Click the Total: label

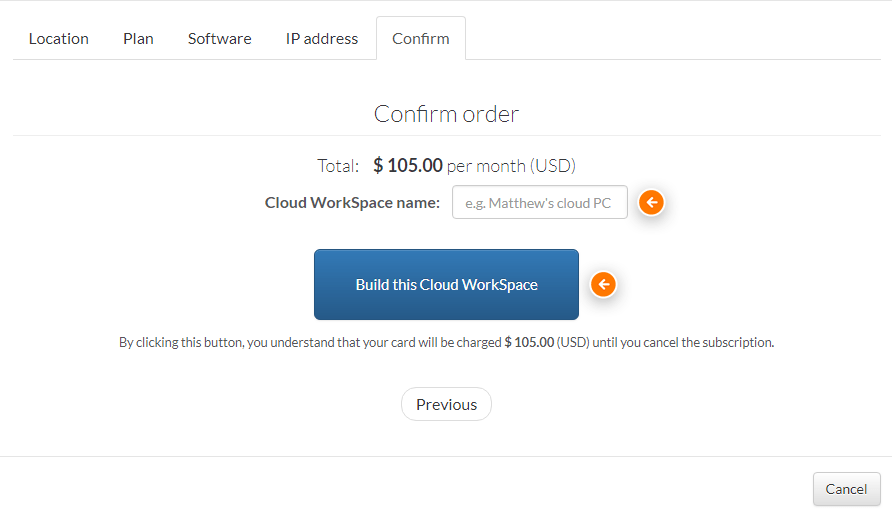338,166
